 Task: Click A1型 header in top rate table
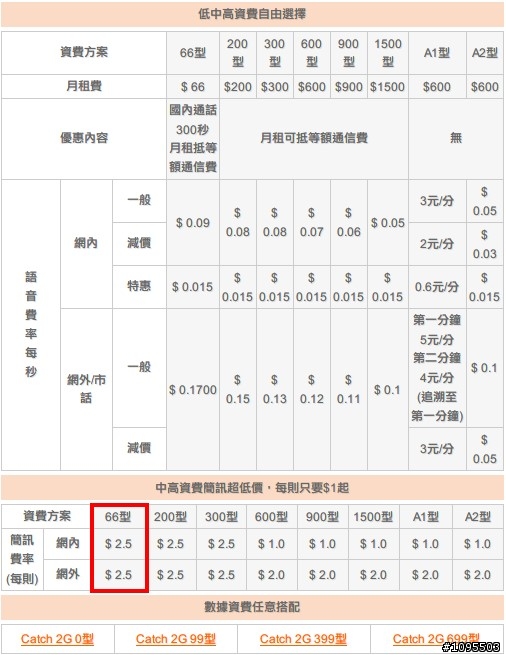[x=437, y=53]
